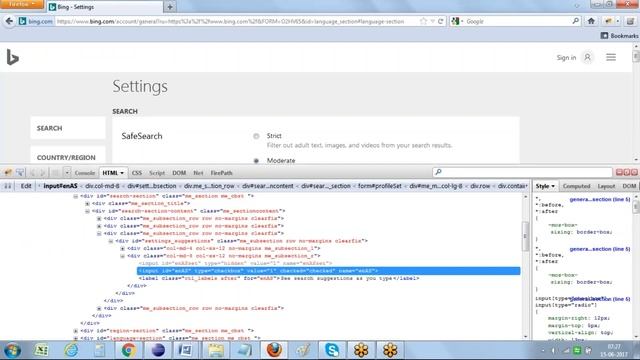Click the Firebug search box magnifier icon
The width and height of the screenshot is (640, 360).
[438, 172]
